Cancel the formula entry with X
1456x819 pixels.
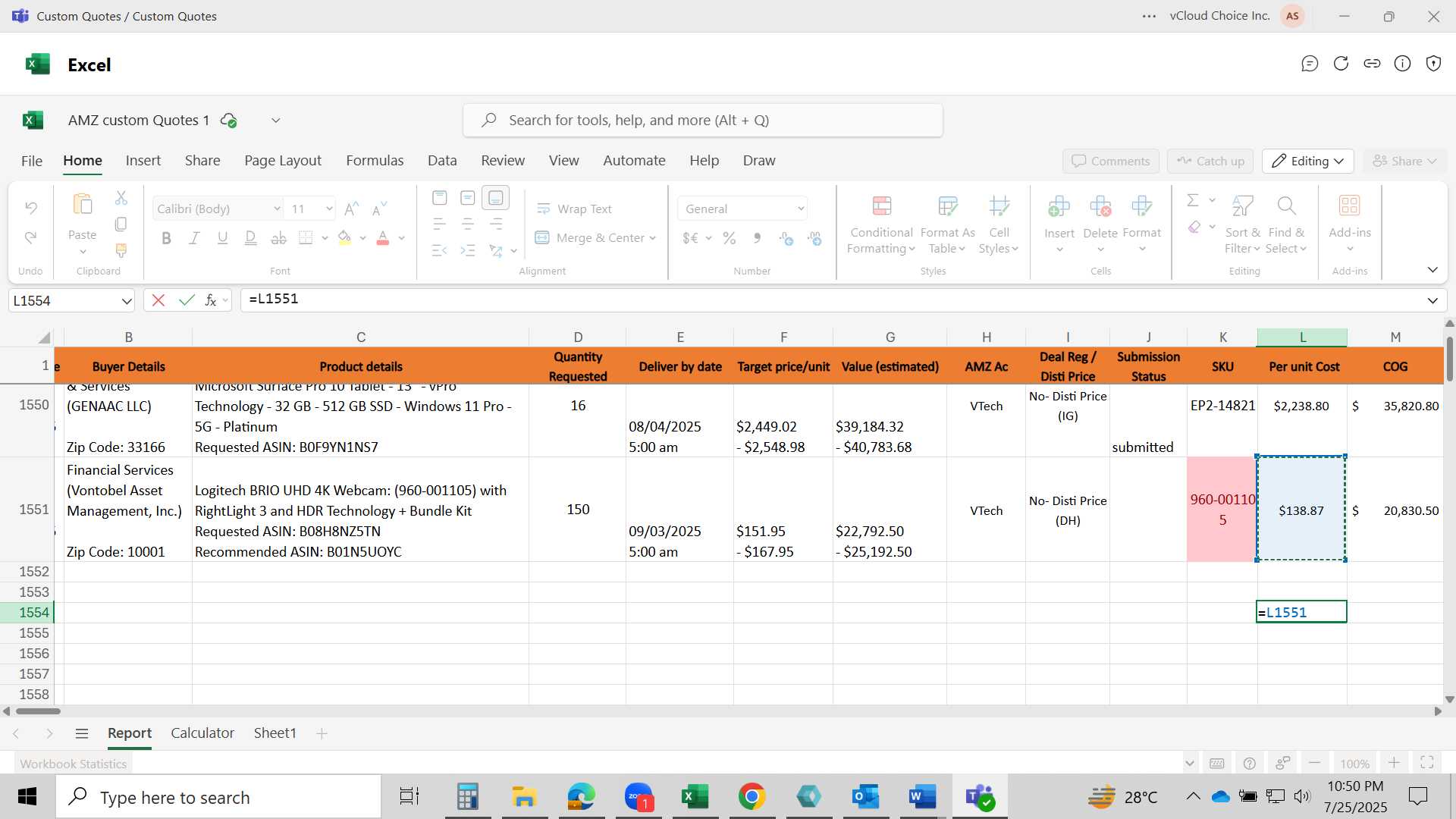[x=158, y=300]
